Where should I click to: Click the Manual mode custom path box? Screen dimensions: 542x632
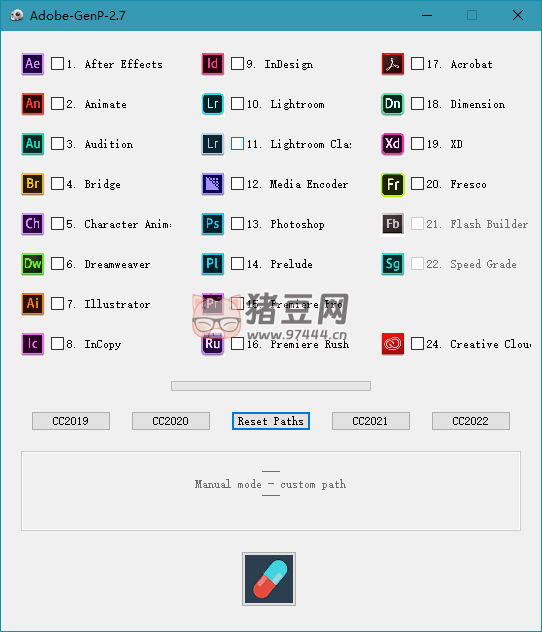pyautogui.click(x=271, y=491)
